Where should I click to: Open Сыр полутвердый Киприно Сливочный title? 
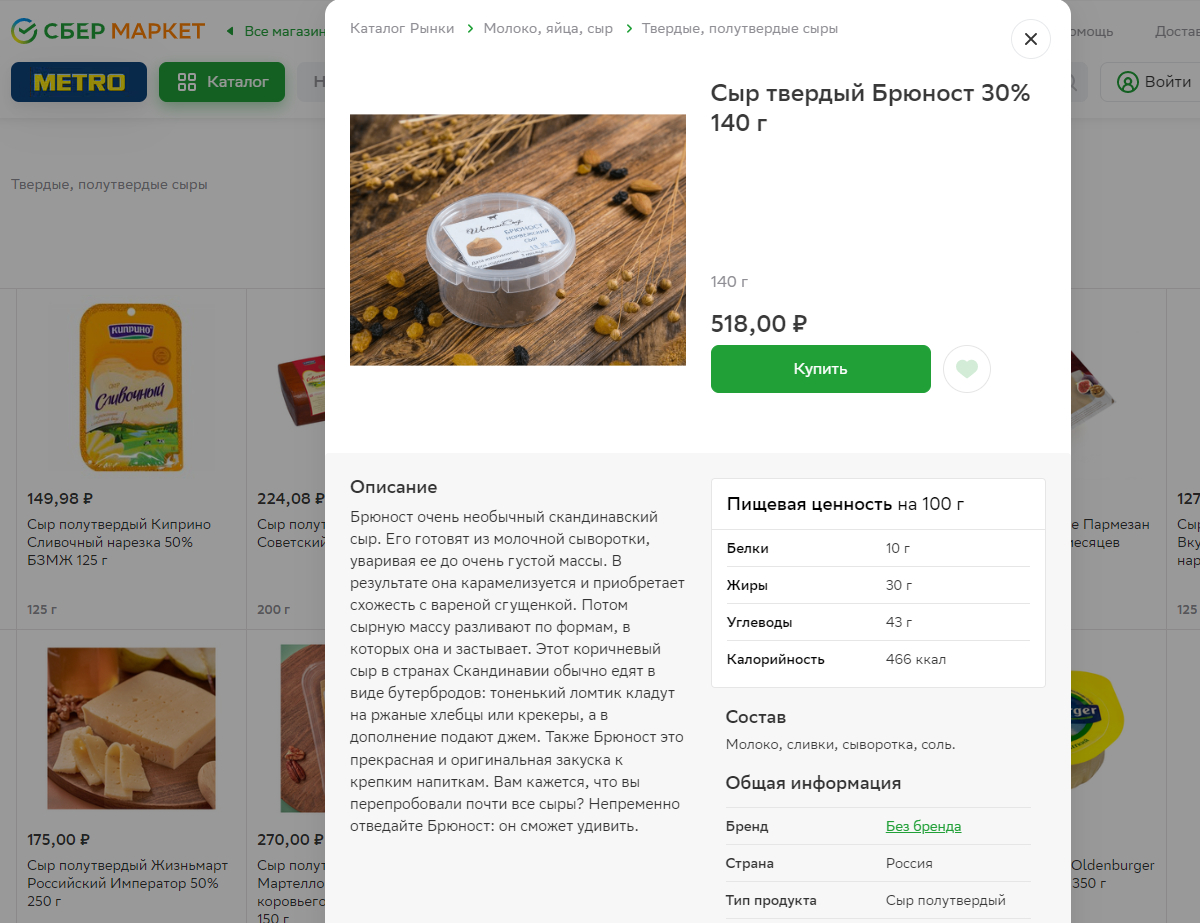118,542
